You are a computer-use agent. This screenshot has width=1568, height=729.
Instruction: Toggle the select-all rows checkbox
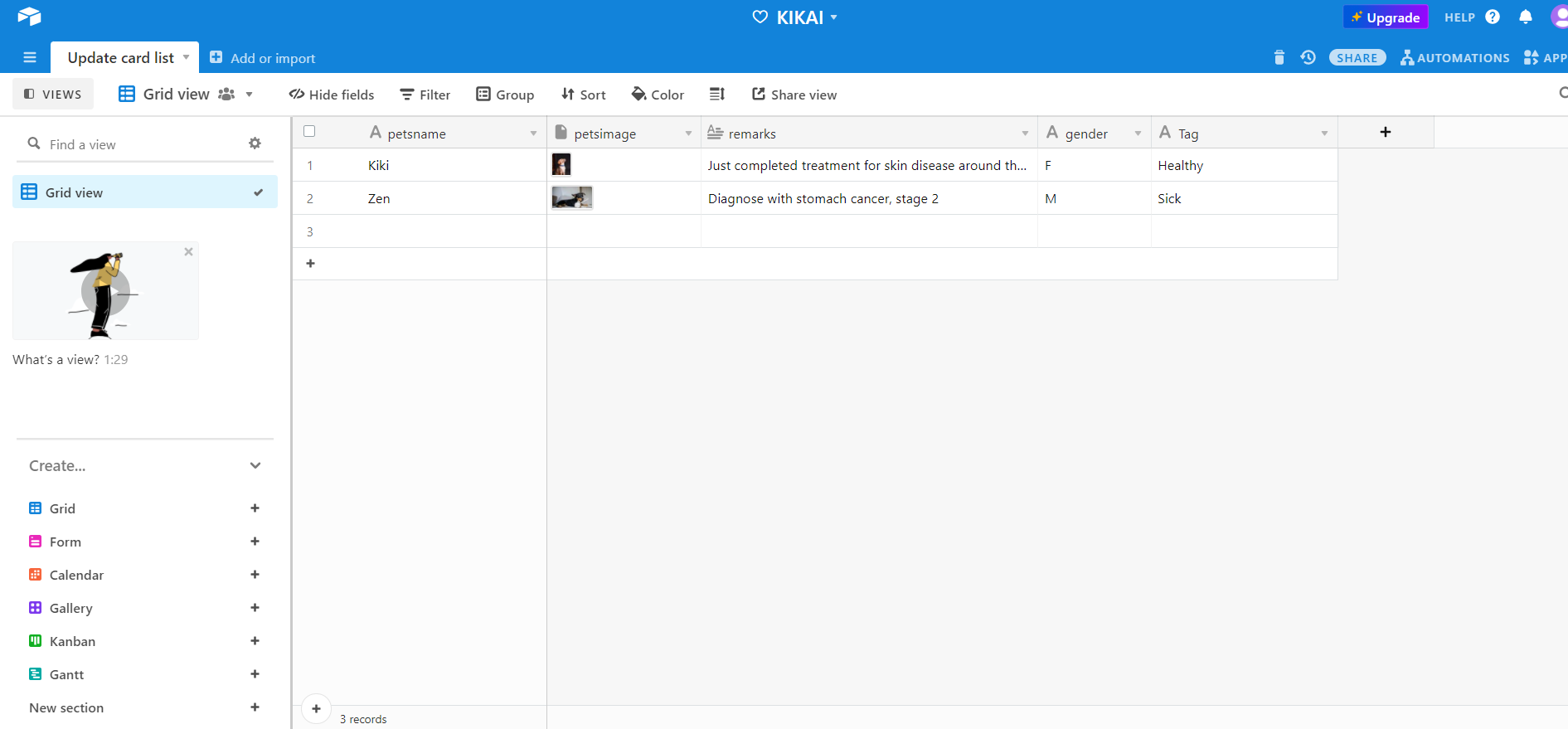[309, 131]
